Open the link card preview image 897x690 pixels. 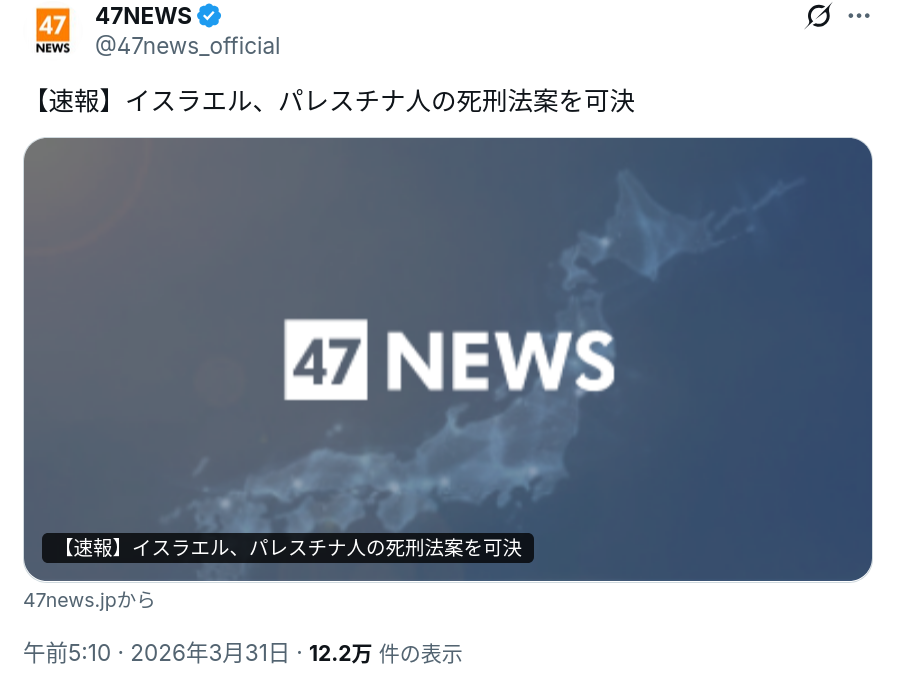(x=447, y=359)
